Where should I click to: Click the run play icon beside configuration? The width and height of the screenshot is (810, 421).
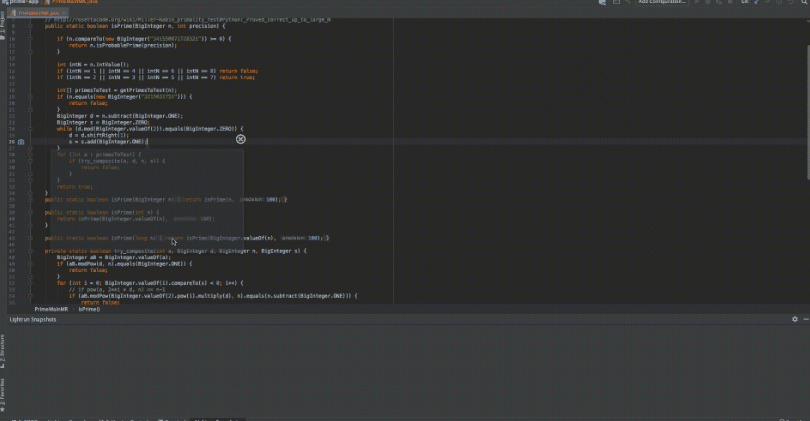tap(697, 2)
